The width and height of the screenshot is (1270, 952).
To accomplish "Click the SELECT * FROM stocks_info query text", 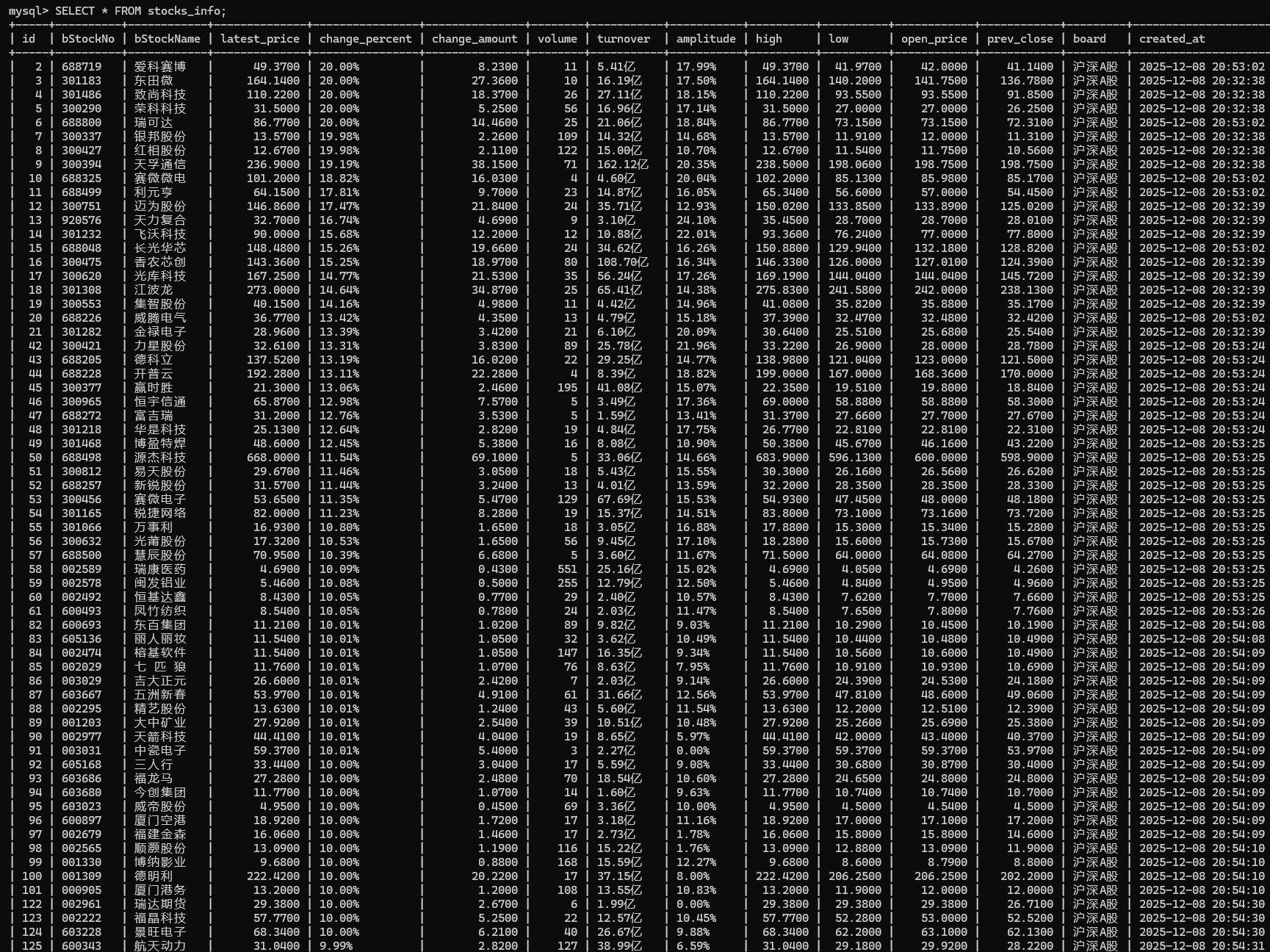I will (141, 11).
